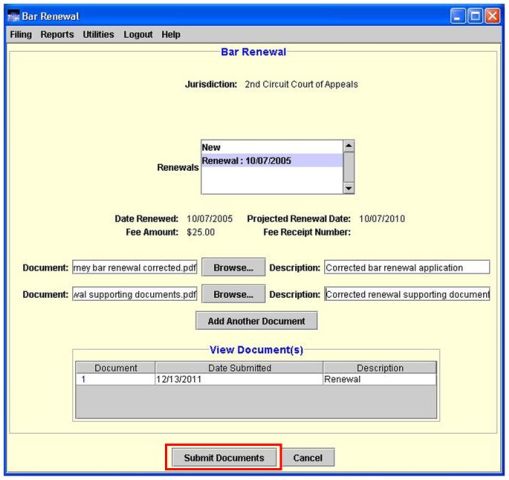Open the Reports menu
509x480 pixels.
(x=57, y=34)
